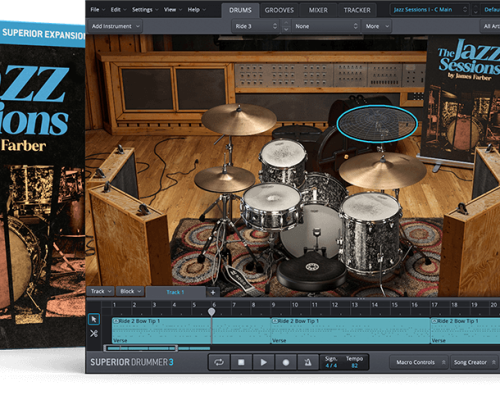Click the Superior Drummer 3 logo
The width and height of the screenshot is (500, 400).
tap(132, 362)
